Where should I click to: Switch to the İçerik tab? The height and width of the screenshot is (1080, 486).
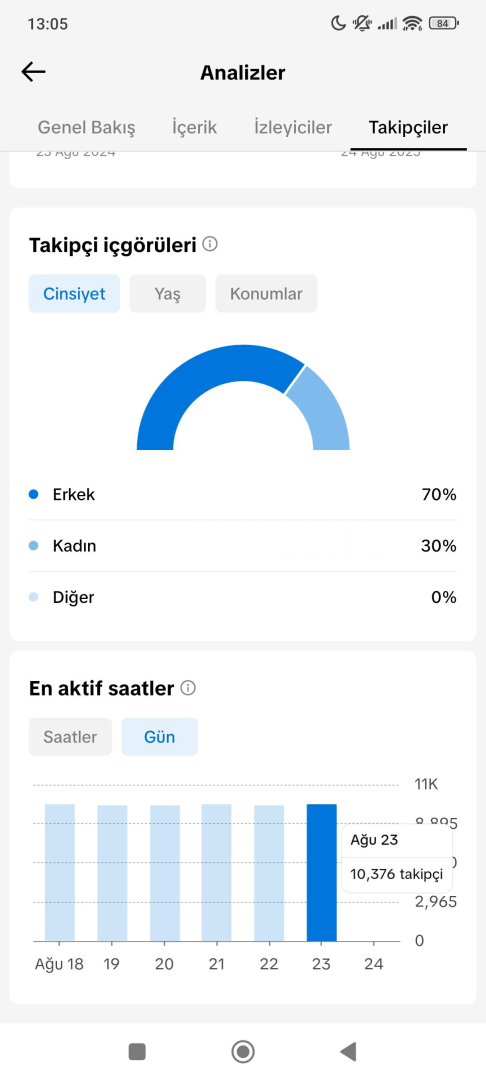pos(195,127)
